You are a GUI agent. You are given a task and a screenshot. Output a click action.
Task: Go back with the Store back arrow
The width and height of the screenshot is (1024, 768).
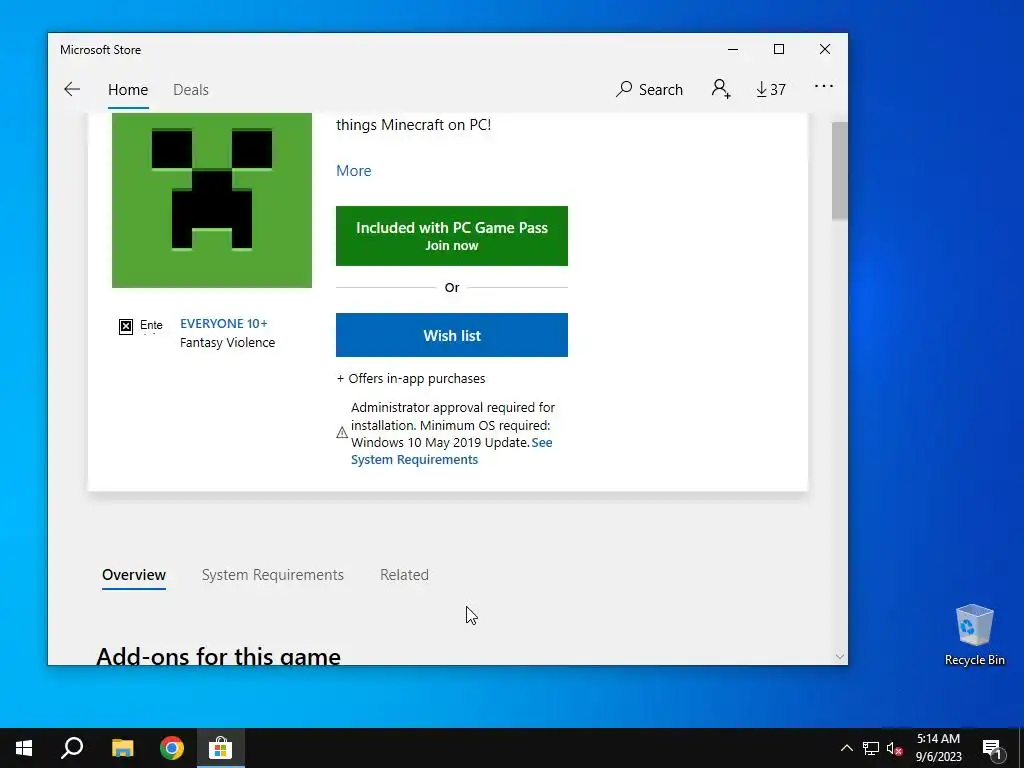pos(72,89)
